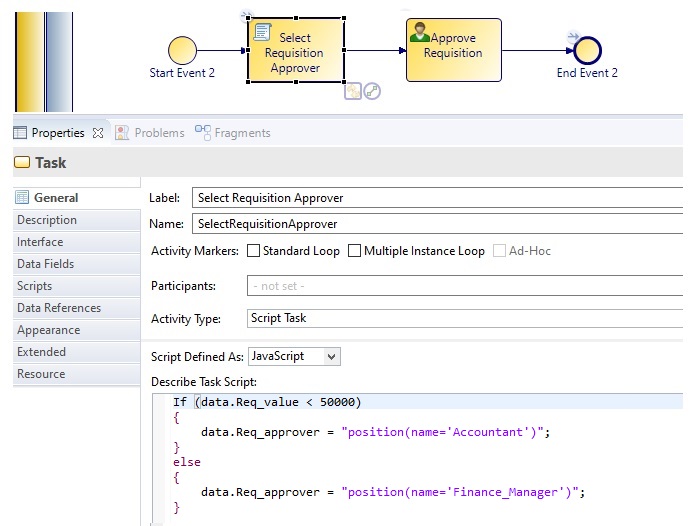Screen dimensions: 694x526
Task: Click user icon on Approve Requisition task
Action: pyautogui.click(x=420, y=33)
